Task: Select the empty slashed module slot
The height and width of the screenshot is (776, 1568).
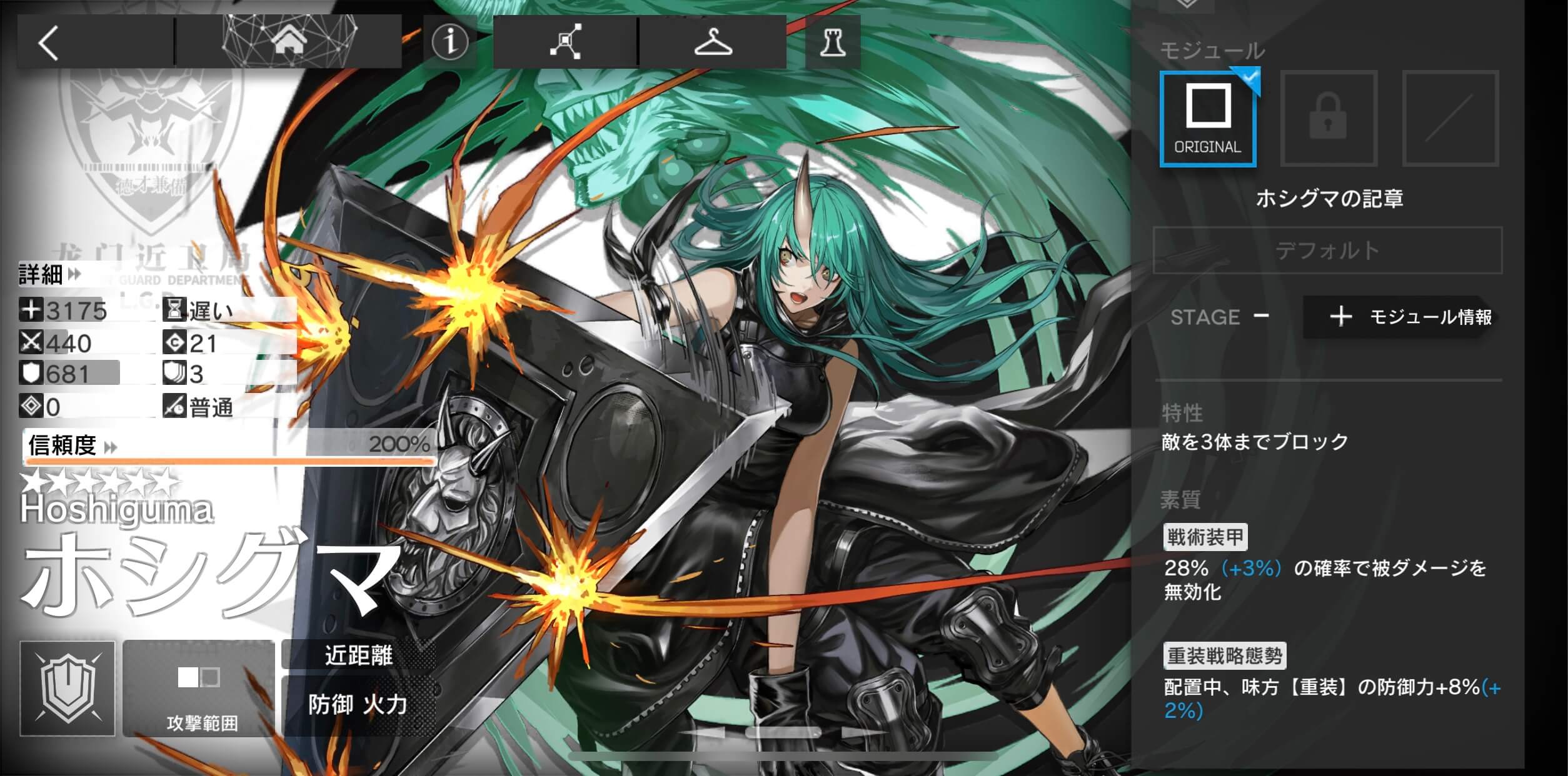Action: (1450, 119)
